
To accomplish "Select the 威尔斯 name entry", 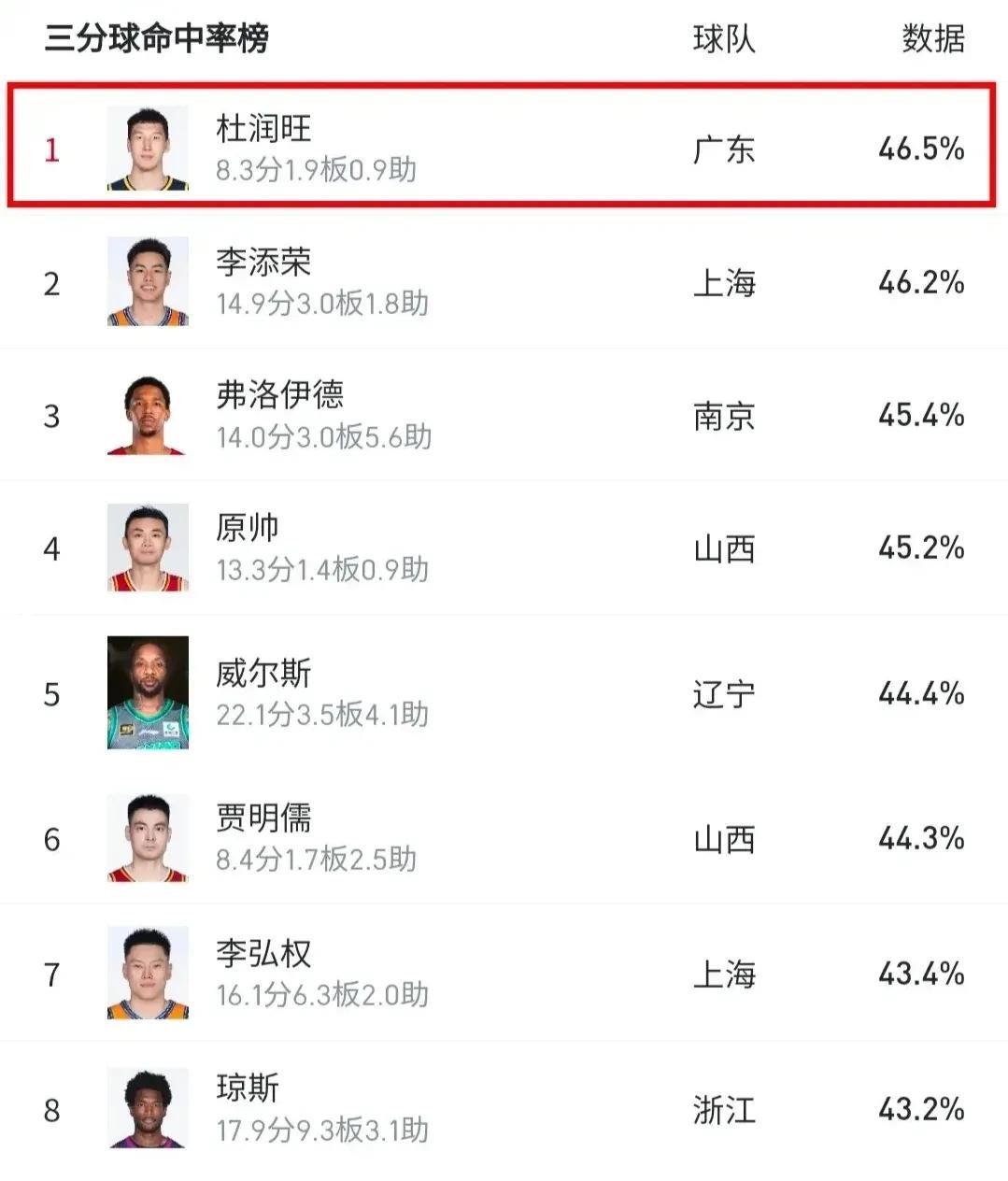I will click(263, 673).
